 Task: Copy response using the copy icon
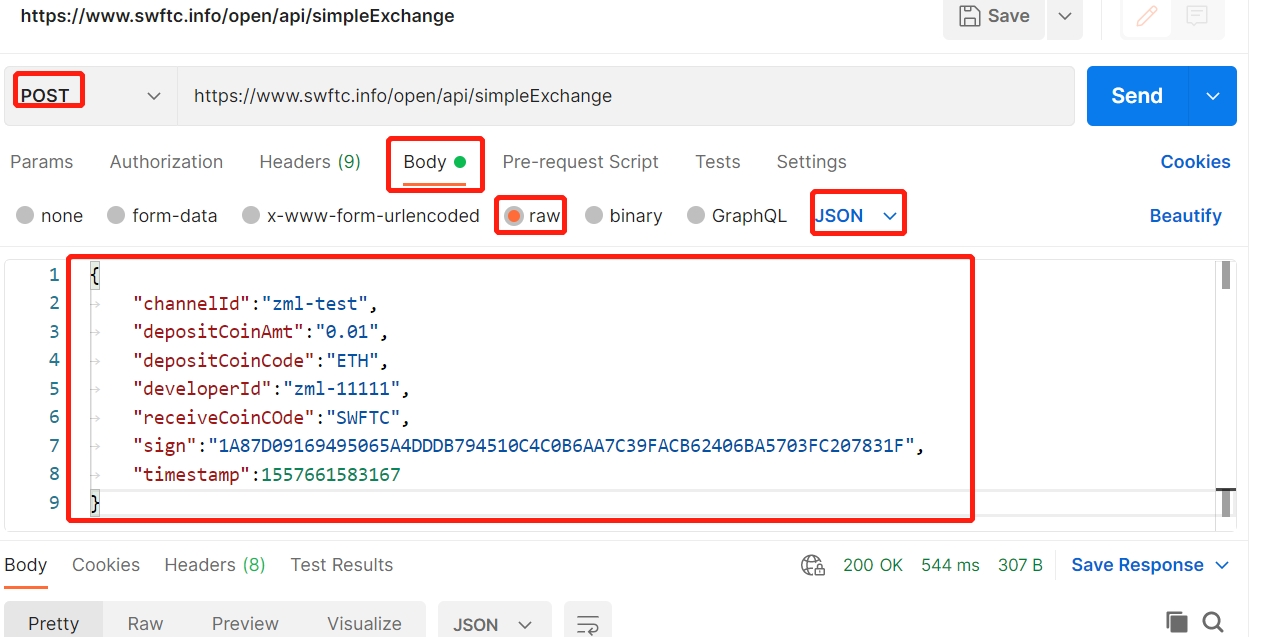[1177, 622]
